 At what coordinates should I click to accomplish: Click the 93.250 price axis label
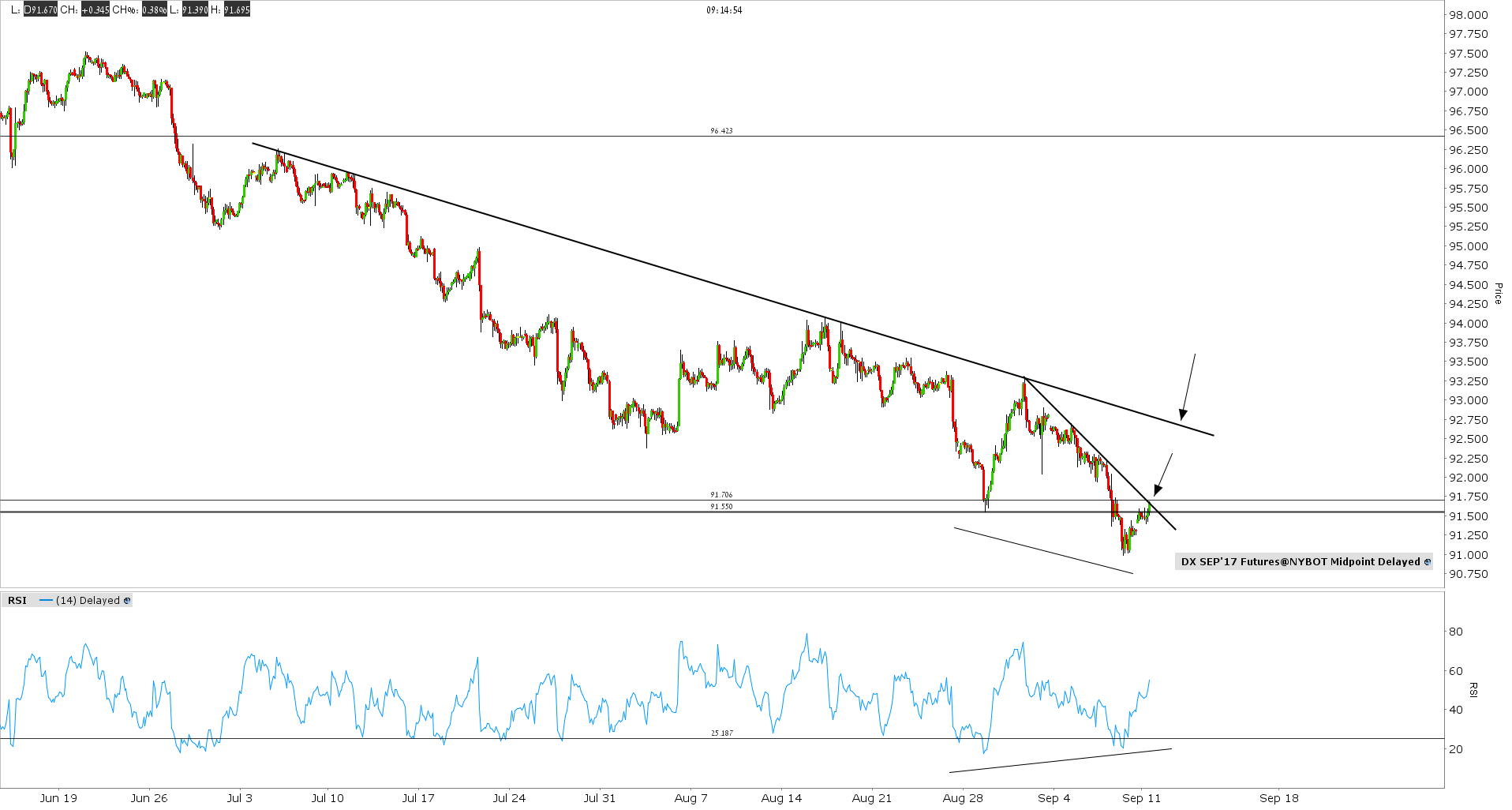pyautogui.click(x=1468, y=381)
